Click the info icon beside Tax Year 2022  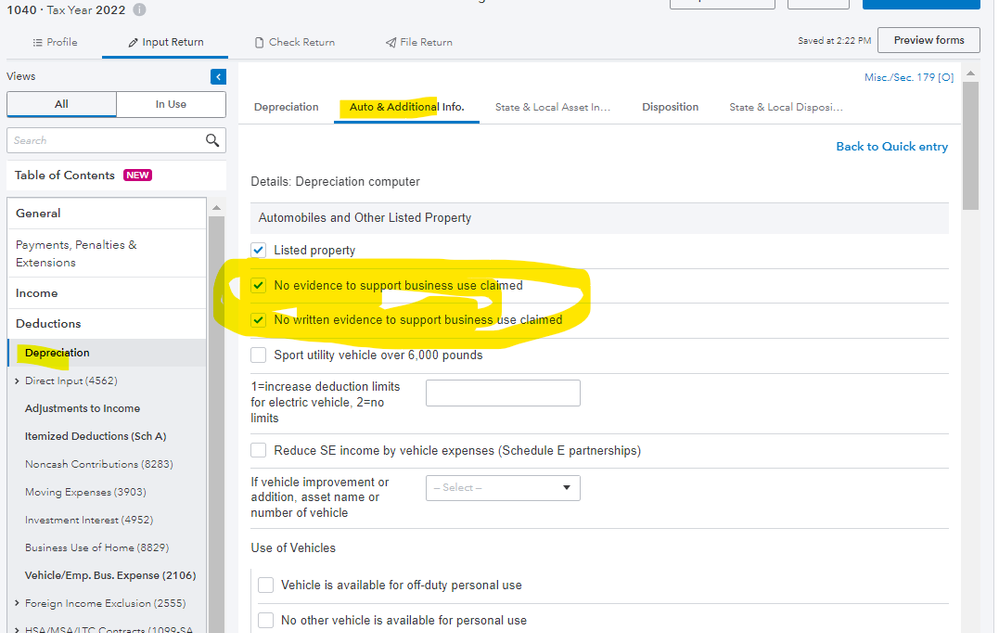(139, 10)
